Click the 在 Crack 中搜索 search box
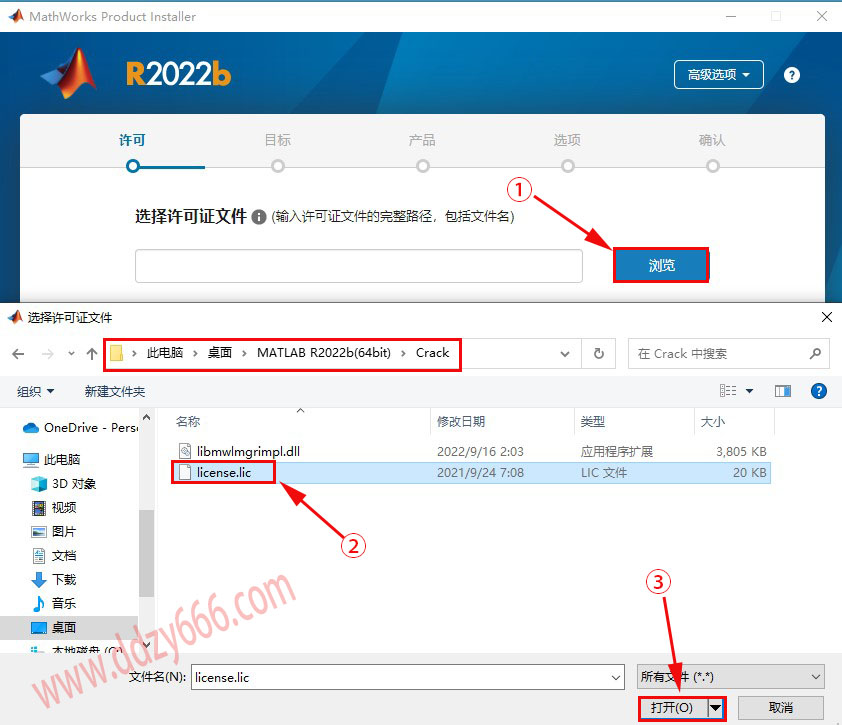 [729, 353]
